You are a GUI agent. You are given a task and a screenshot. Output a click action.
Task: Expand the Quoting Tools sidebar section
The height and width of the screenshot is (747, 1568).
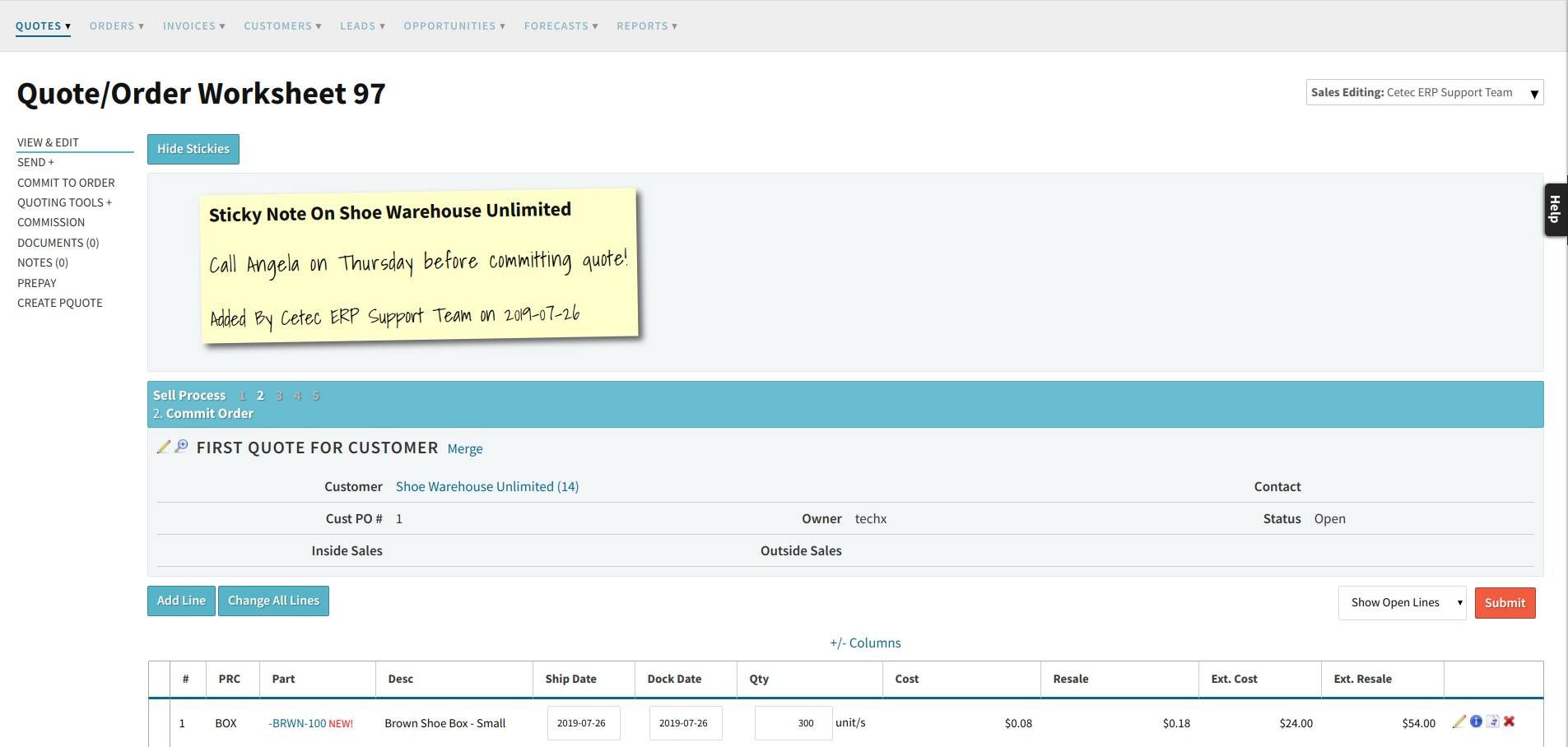pyautogui.click(x=64, y=202)
